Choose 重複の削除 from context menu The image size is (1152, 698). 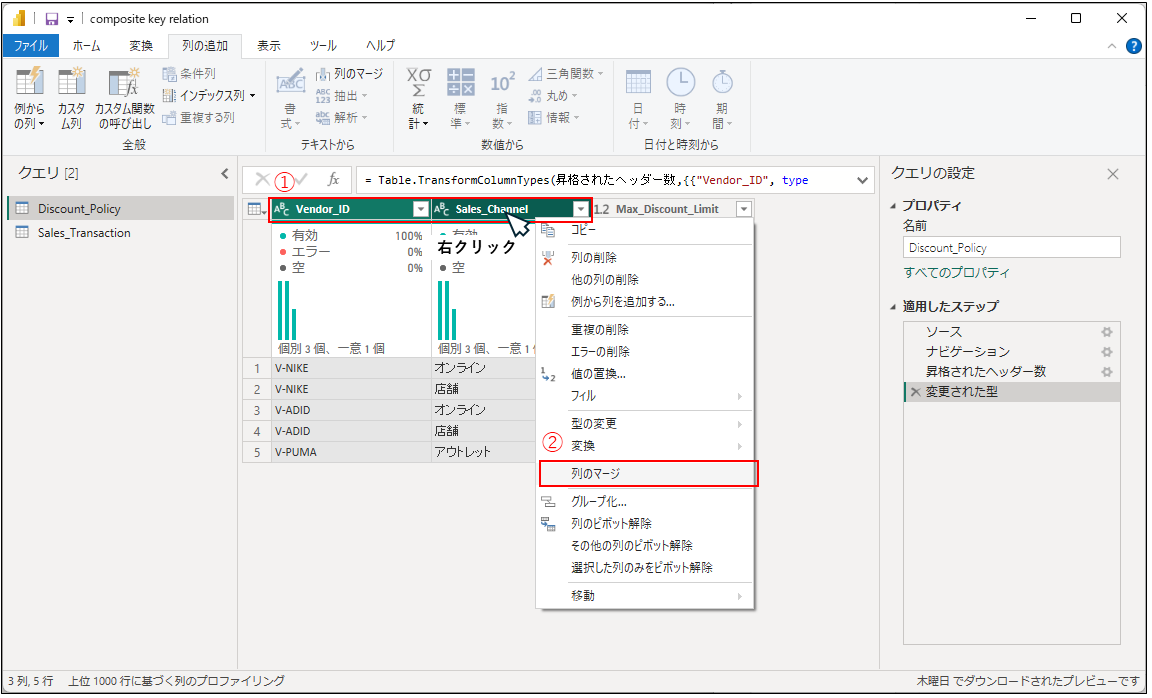[599, 330]
